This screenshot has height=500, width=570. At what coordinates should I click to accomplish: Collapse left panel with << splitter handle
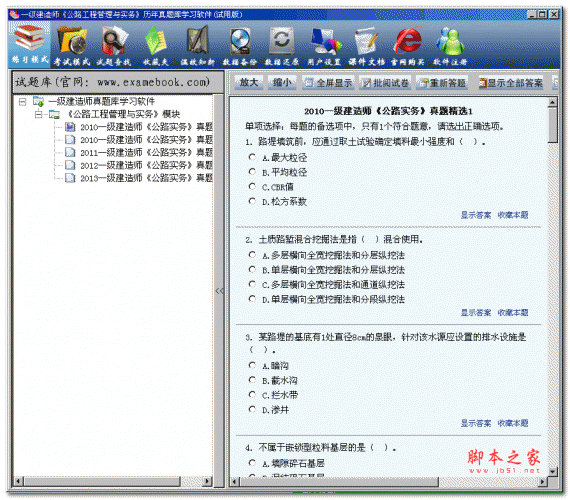click(220, 291)
